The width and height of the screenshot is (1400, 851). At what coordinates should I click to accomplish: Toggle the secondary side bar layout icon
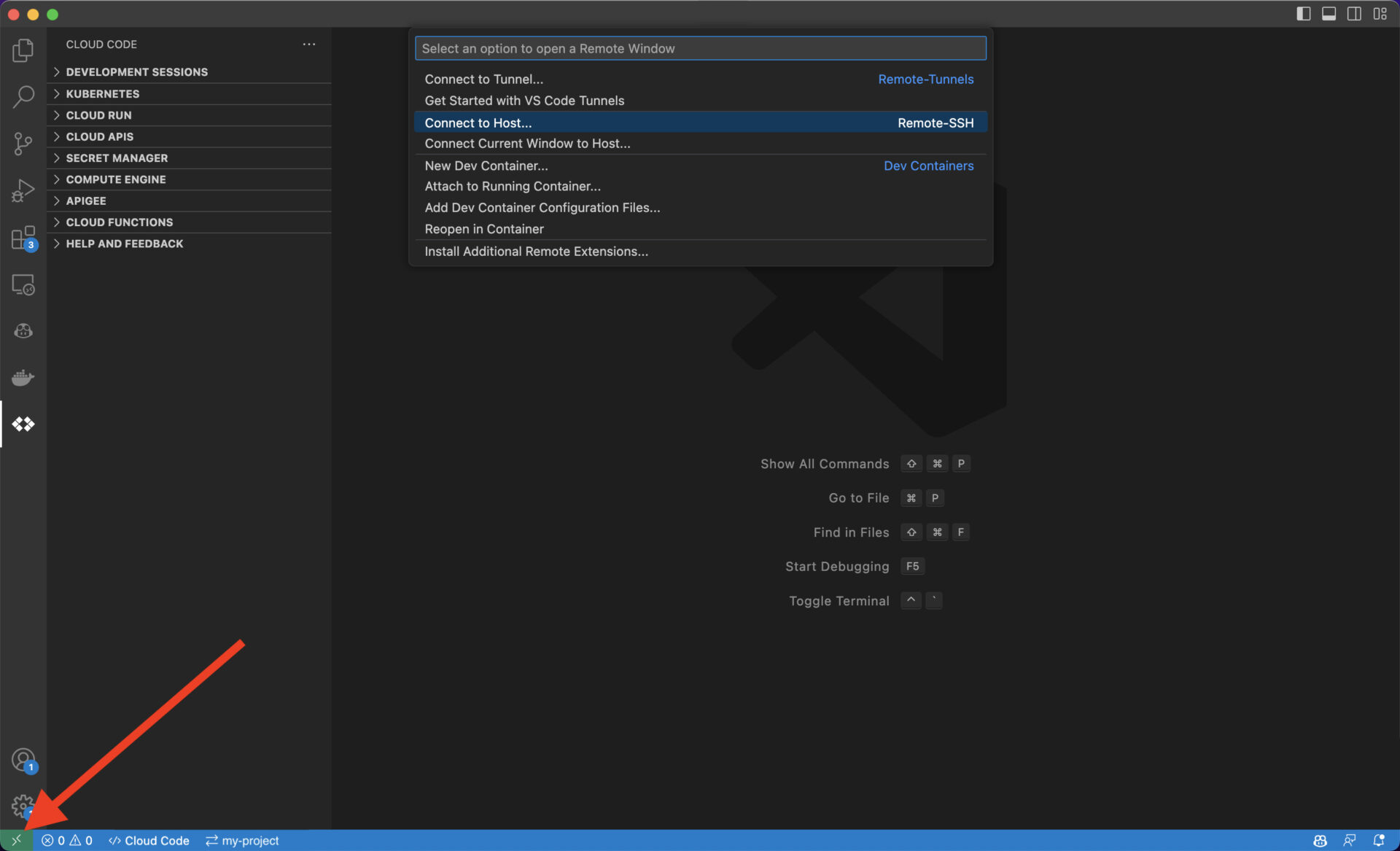pyautogui.click(x=1354, y=14)
